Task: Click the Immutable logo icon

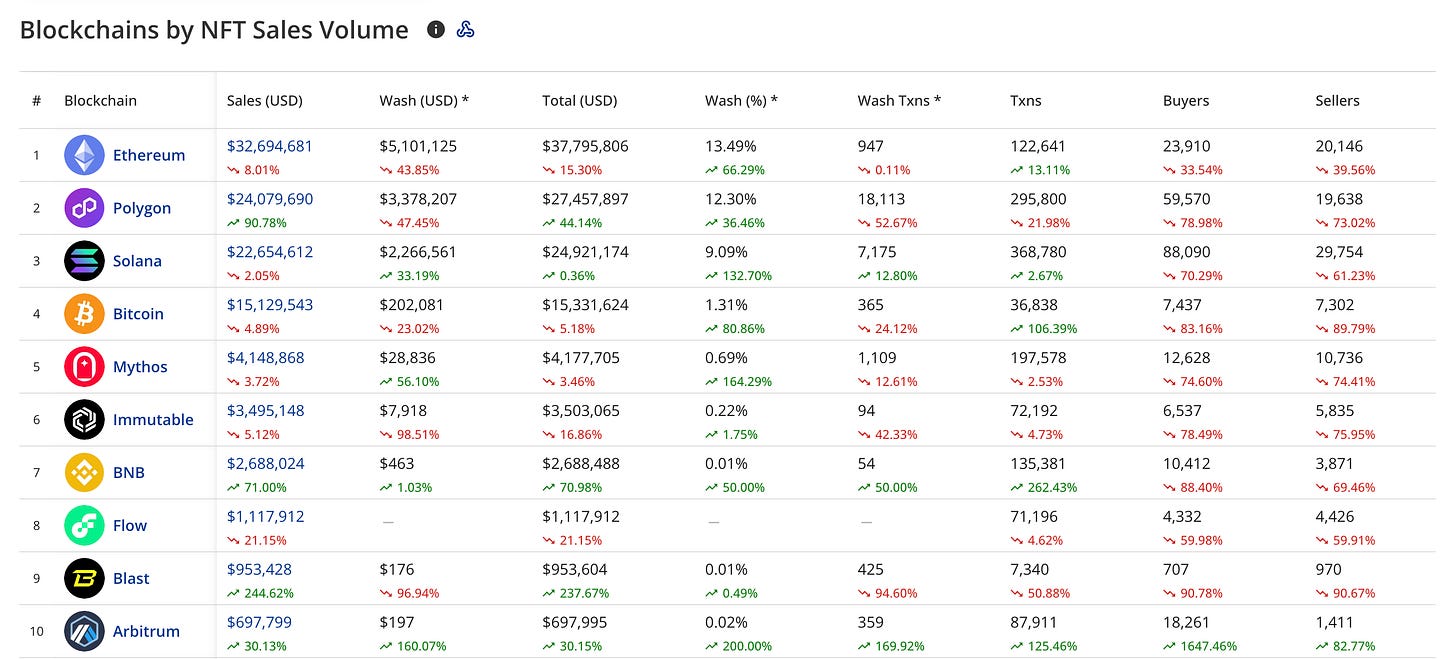Action: click(x=84, y=420)
